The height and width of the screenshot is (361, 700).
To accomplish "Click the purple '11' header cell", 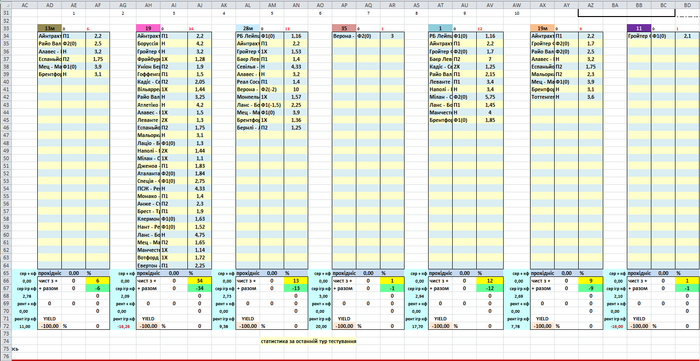I will 639,28.
